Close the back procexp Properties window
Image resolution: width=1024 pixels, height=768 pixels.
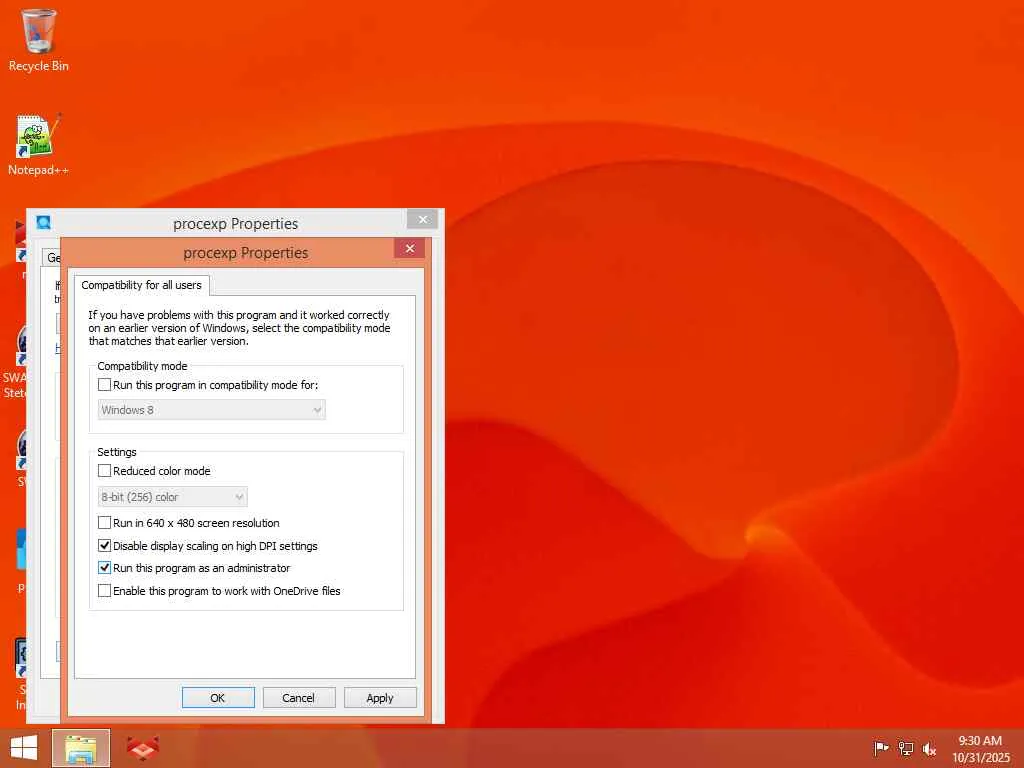click(x=423, y=219)
